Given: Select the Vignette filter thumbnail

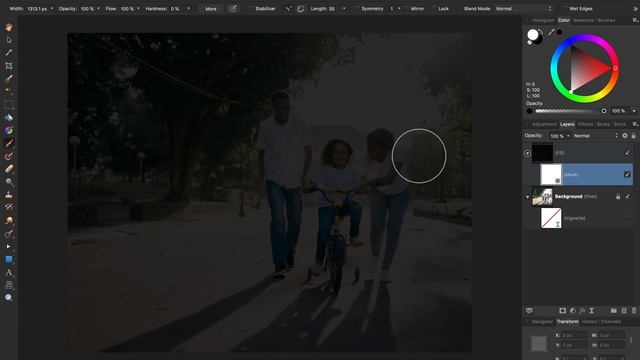Looking at the screenshot, I should pyautogui.click(x=551, y=218).
